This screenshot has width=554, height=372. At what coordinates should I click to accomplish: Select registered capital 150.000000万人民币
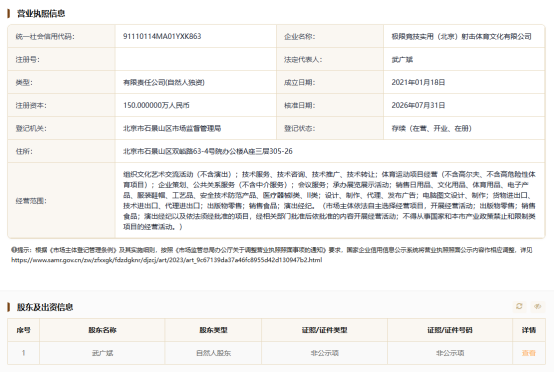click(x=156, y=105)
